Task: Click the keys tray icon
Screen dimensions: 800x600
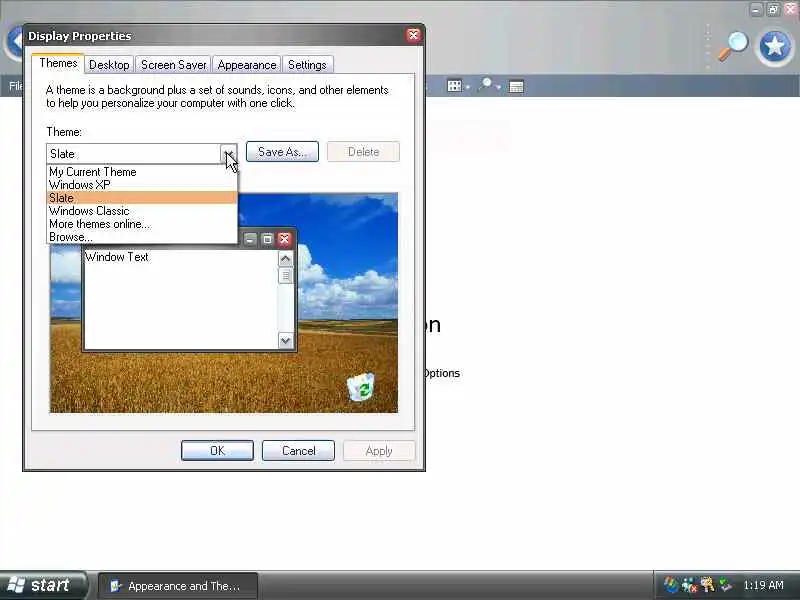Action: tap(707, 585)
